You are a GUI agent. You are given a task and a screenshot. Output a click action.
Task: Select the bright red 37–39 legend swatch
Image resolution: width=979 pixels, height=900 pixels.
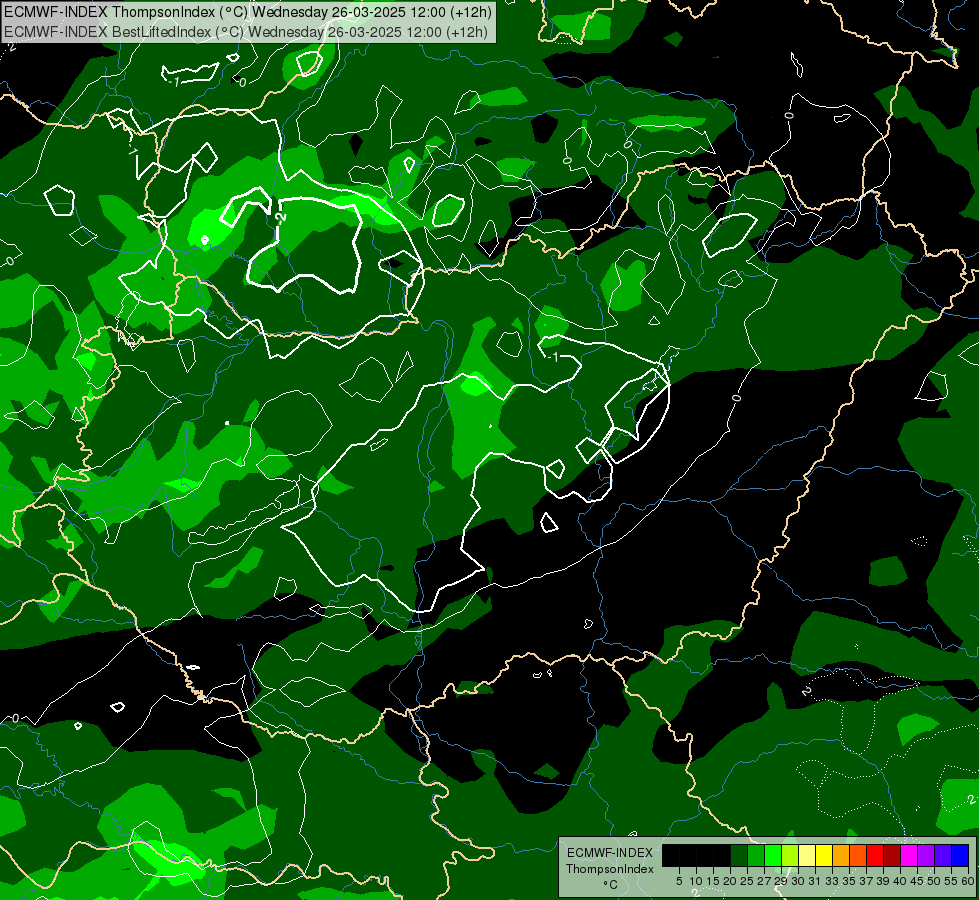(875, 856)
